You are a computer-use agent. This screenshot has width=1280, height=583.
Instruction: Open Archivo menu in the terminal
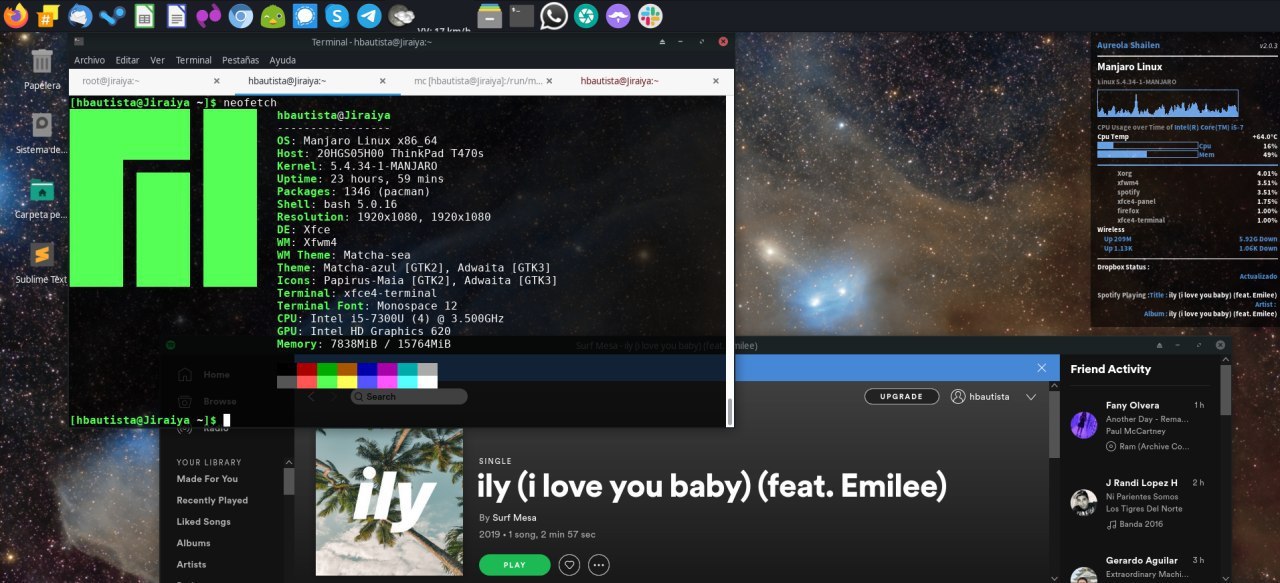[x=89, y=60]
